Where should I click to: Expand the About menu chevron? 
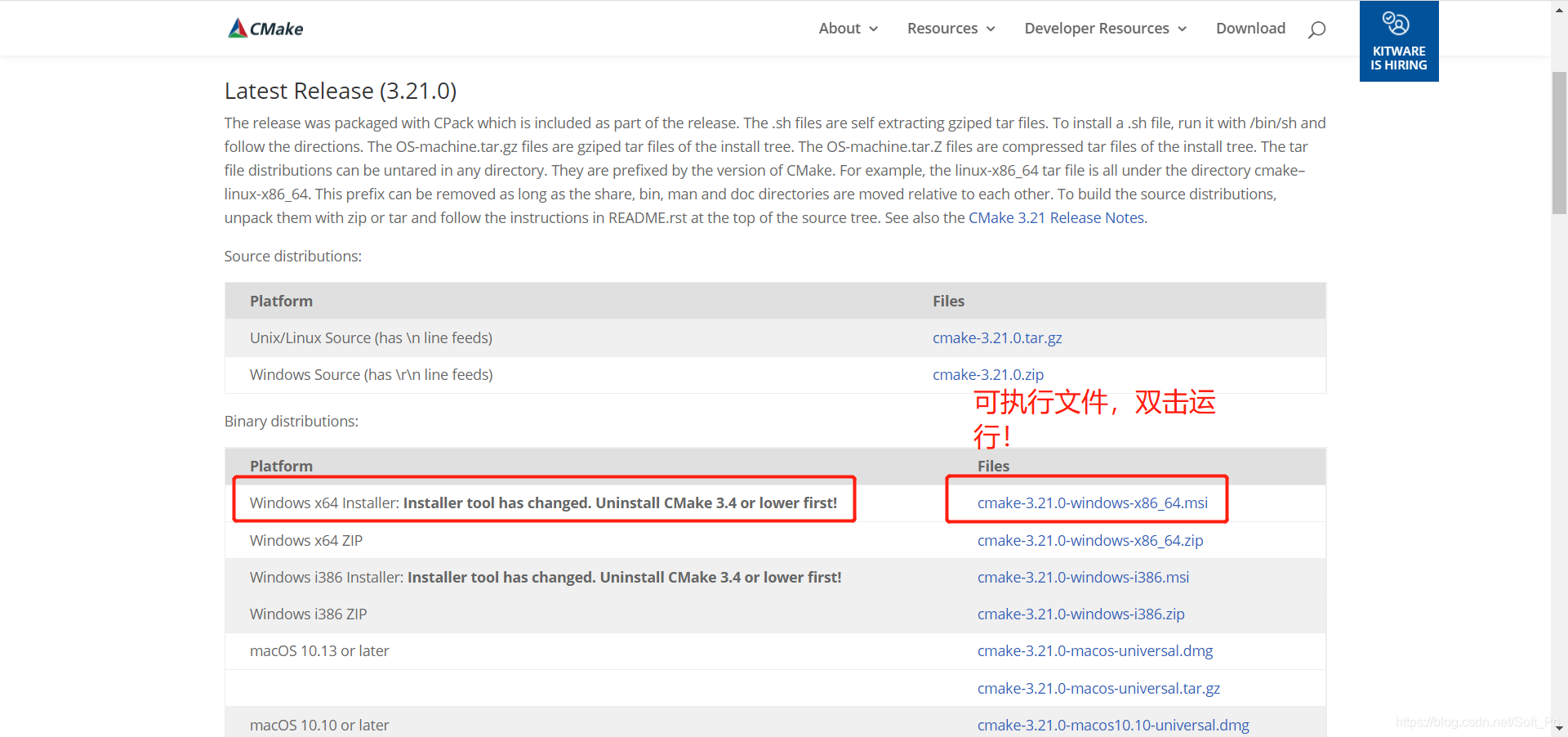click(873, 29)
